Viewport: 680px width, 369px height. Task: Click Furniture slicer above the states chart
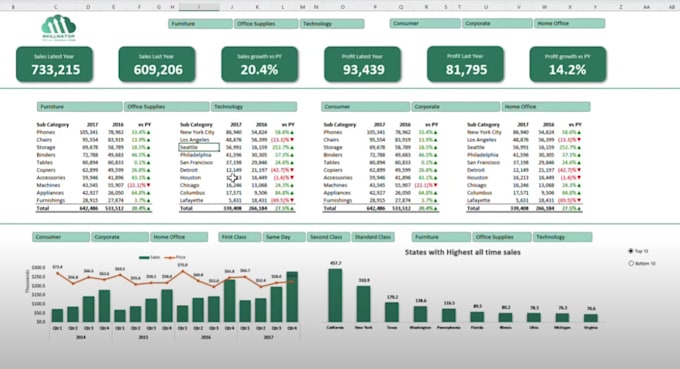441,237
